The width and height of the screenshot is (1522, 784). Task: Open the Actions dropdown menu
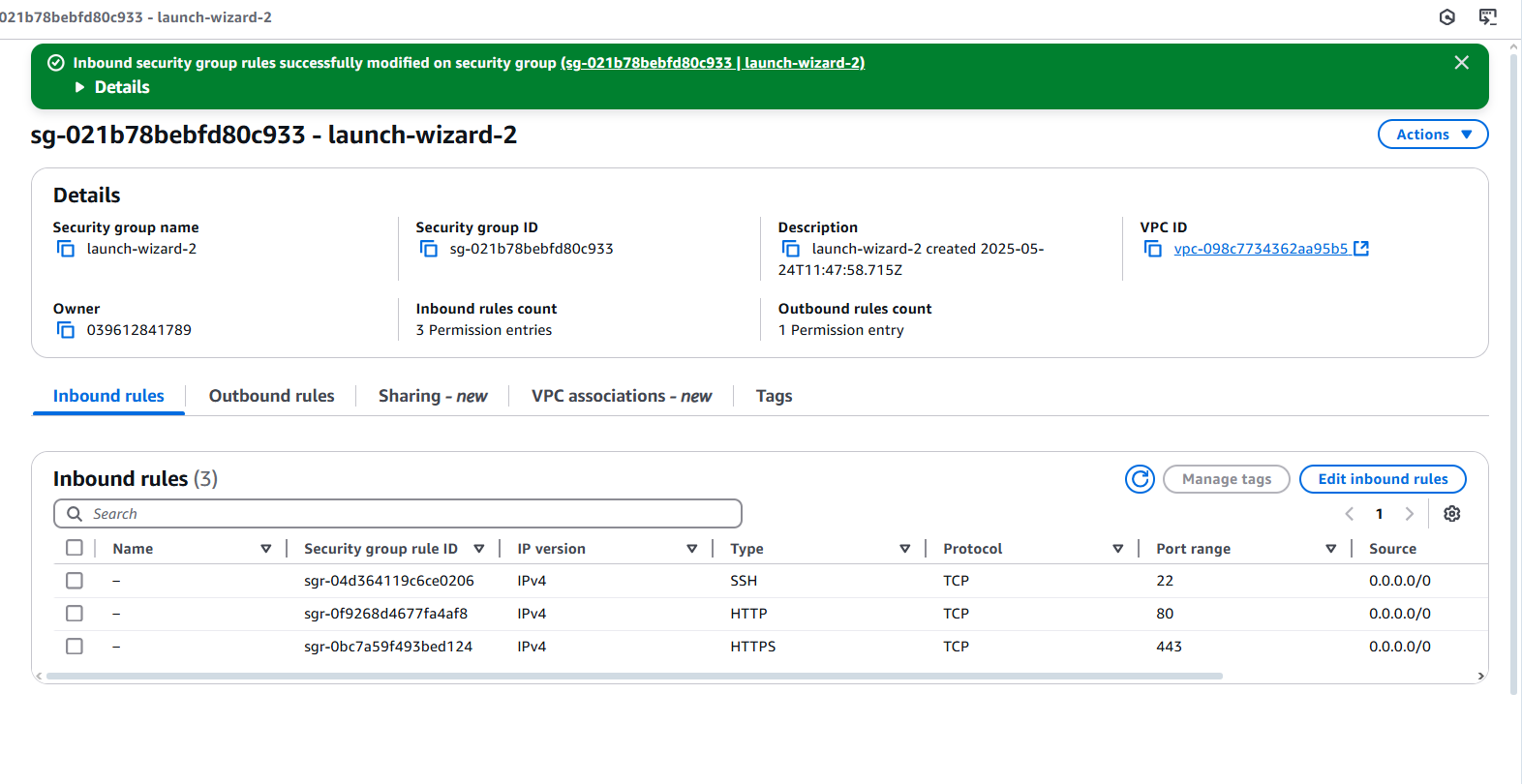point(1432,135)
